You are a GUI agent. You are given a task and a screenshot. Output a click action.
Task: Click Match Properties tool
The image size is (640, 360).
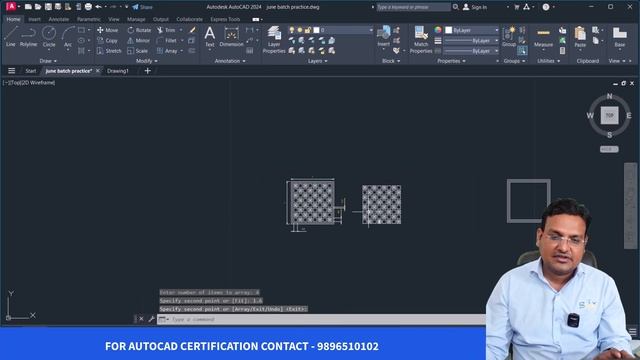(421, 40)
